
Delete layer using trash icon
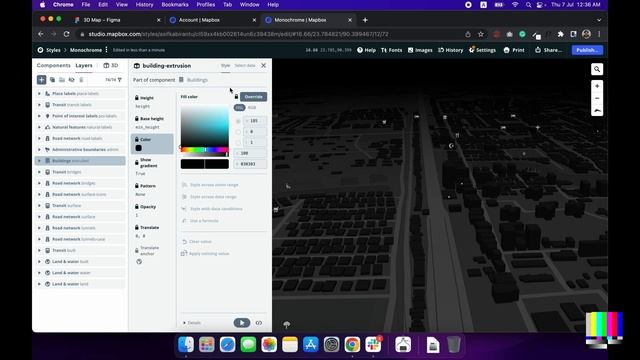81,80
